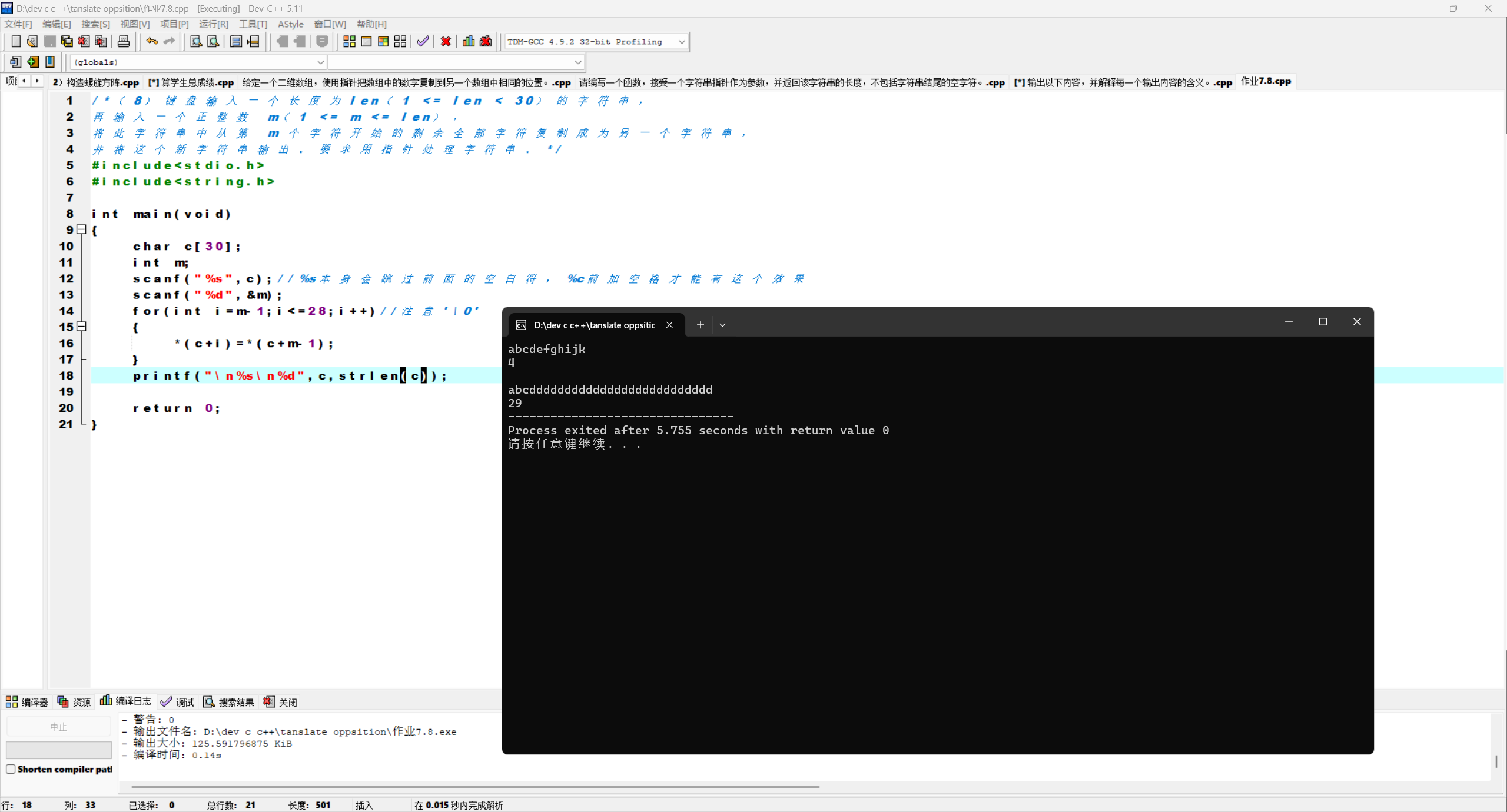Open the terminal tab dropdown chevron
The width and height of the screenshot is (1507, 812).
coord(722,325)
